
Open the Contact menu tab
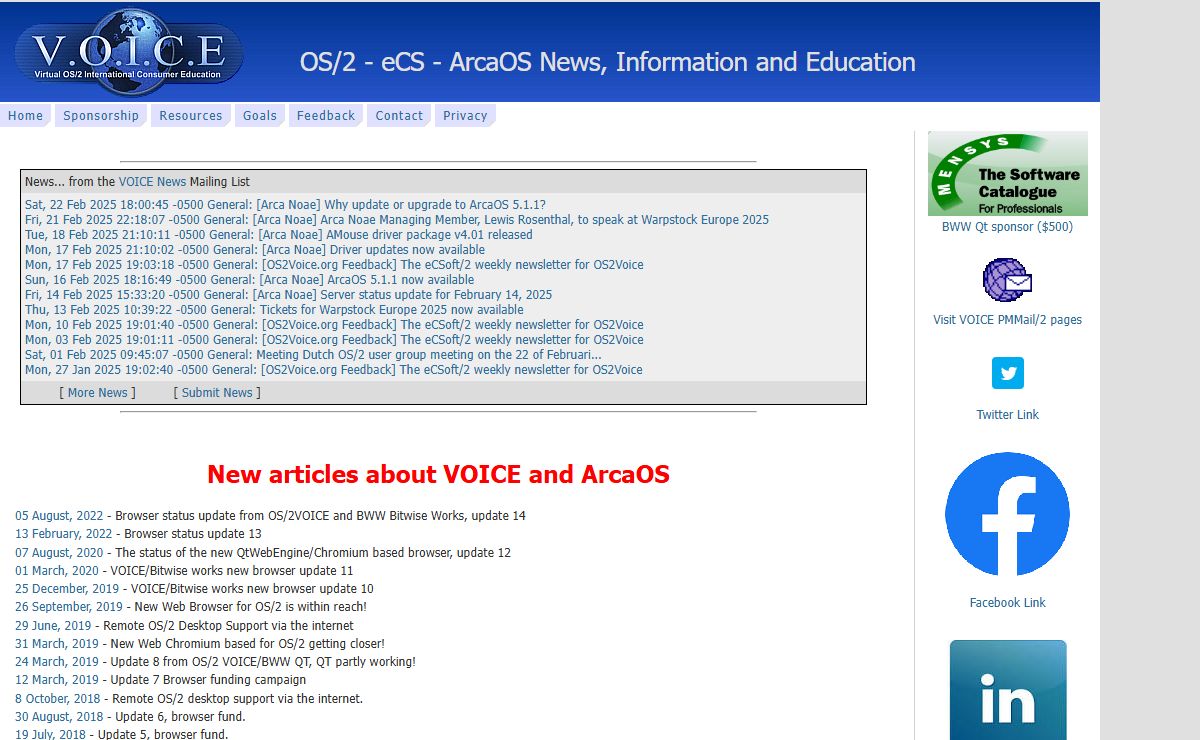tap(399, 116)
